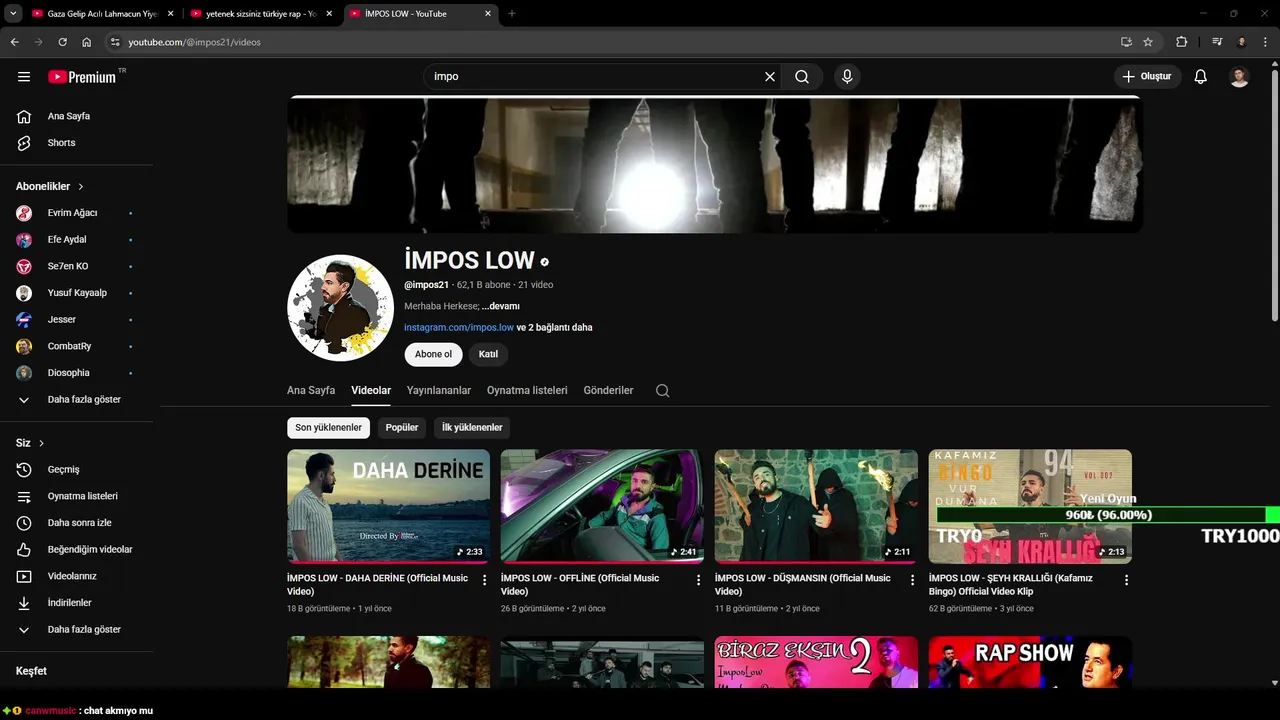Viewport: 1280px width, 720px height.
Task: Open browser extensions puzzle icon
Action: pos(1181,42)
